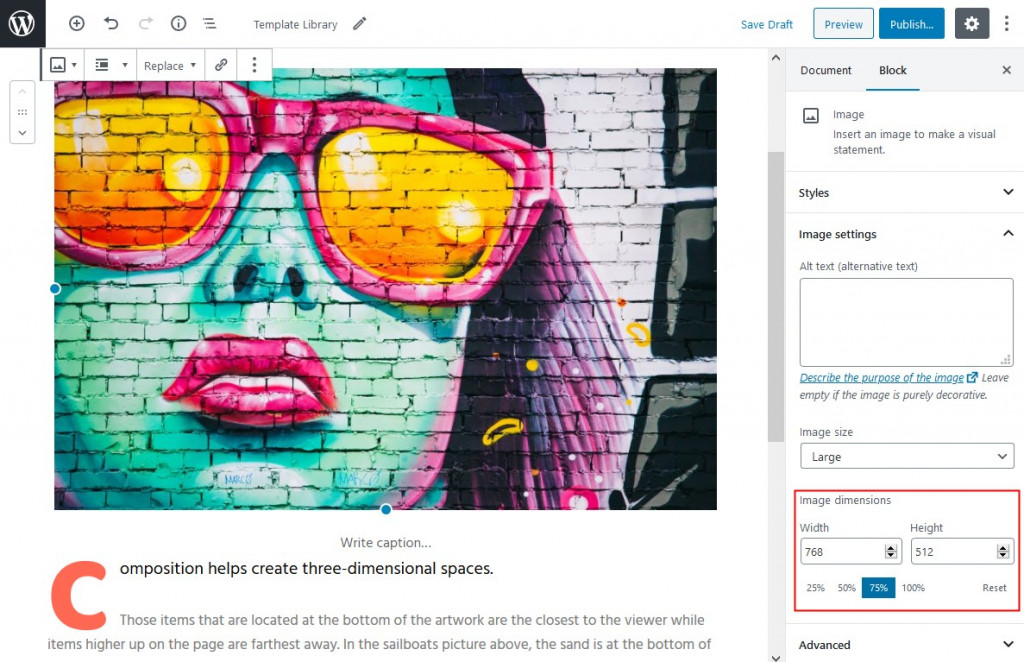
Task: Open the editor settings gear icon
Action: point(971,23)
